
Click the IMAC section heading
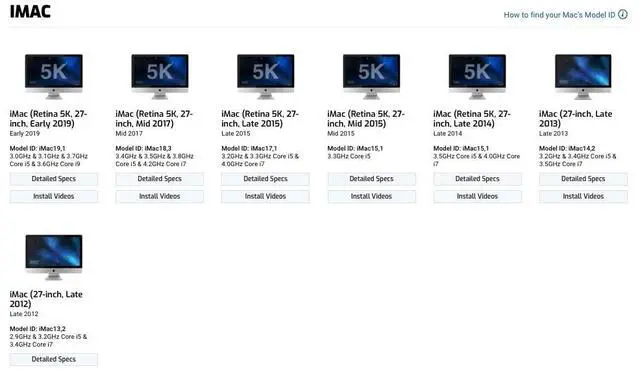tap(30, 11)
